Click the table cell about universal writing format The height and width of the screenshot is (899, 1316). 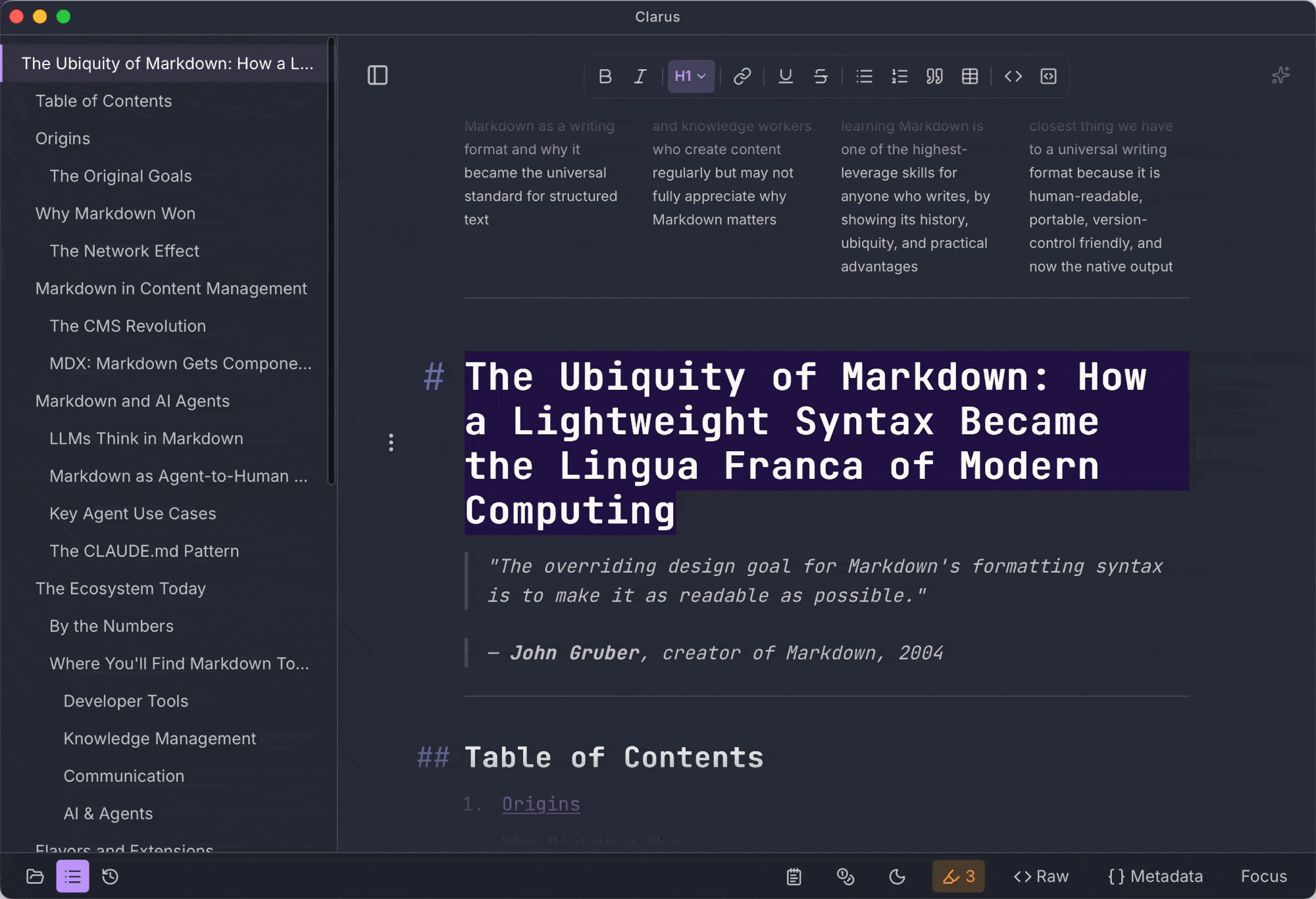pos(1101,196)
